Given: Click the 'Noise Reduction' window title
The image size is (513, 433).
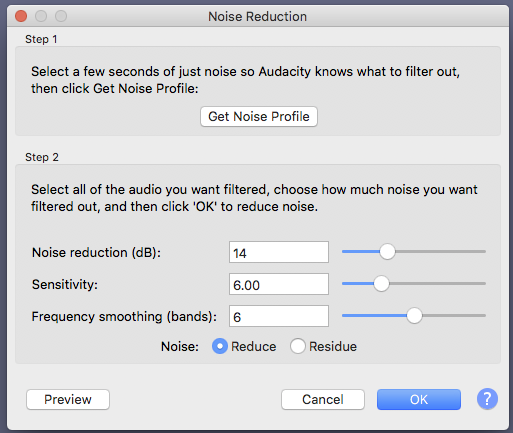Looking at the screenshot, I should [x=257, y=16].
